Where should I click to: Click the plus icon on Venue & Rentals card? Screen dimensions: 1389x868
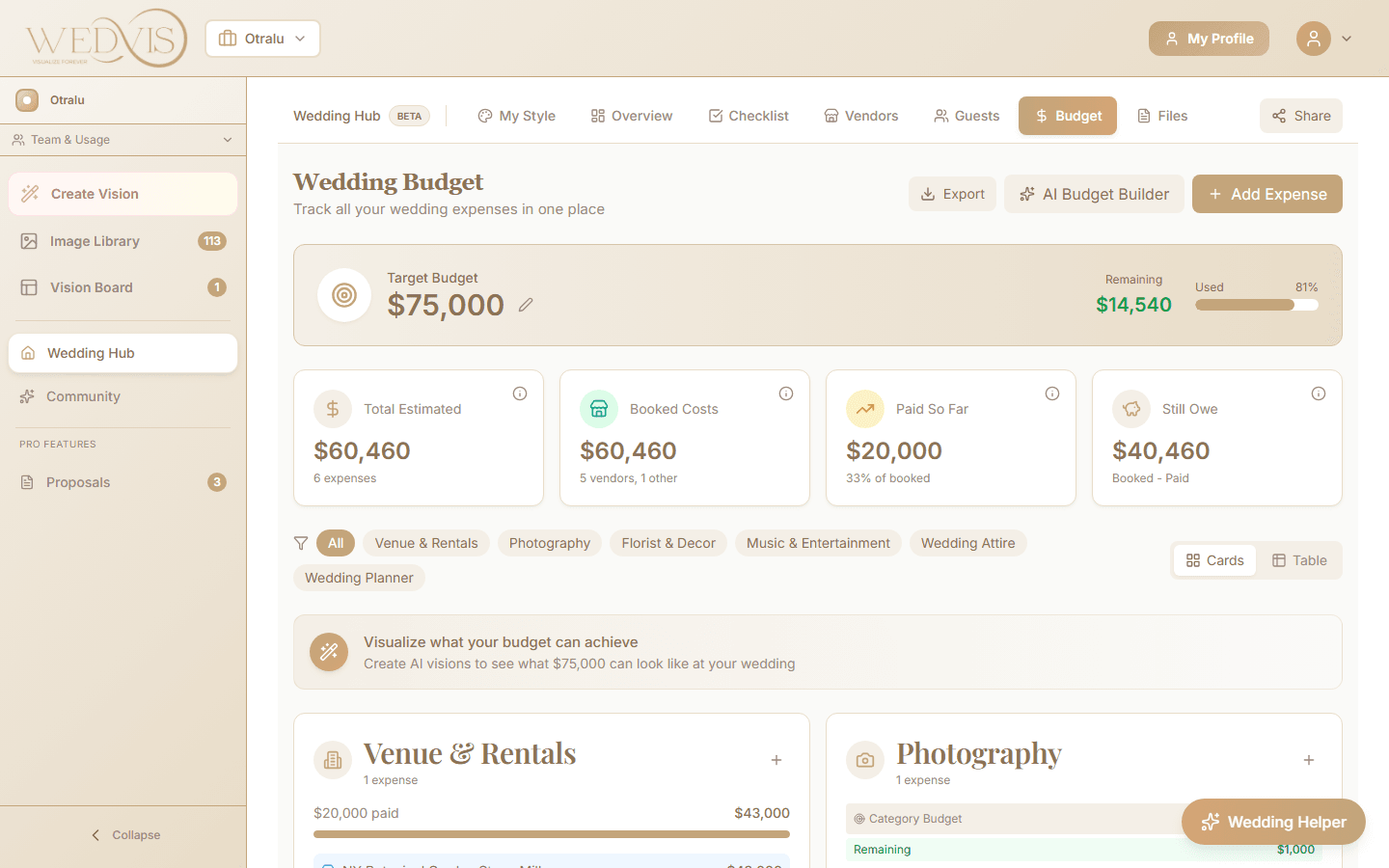tap(776, 760)
